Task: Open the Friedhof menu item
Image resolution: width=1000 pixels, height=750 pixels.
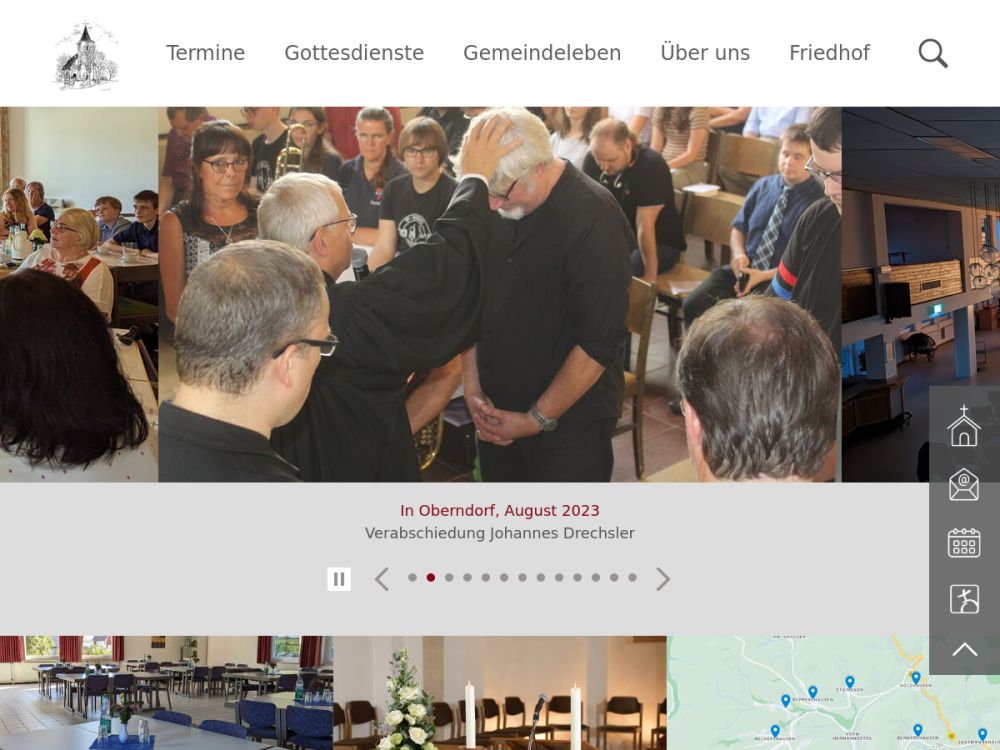Action: tap(829, 53)
